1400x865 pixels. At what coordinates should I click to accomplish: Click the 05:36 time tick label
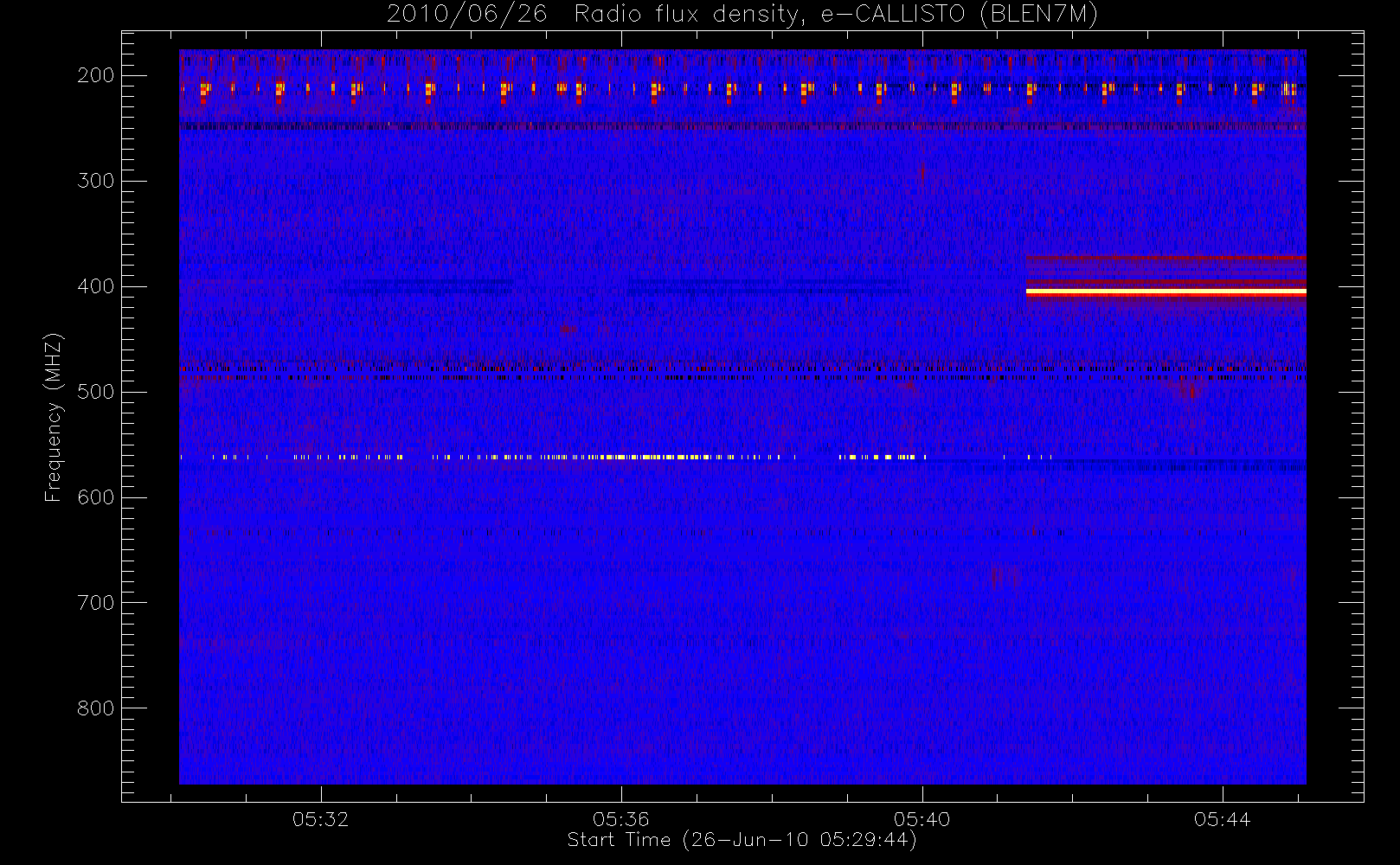[x=621, y=819]
